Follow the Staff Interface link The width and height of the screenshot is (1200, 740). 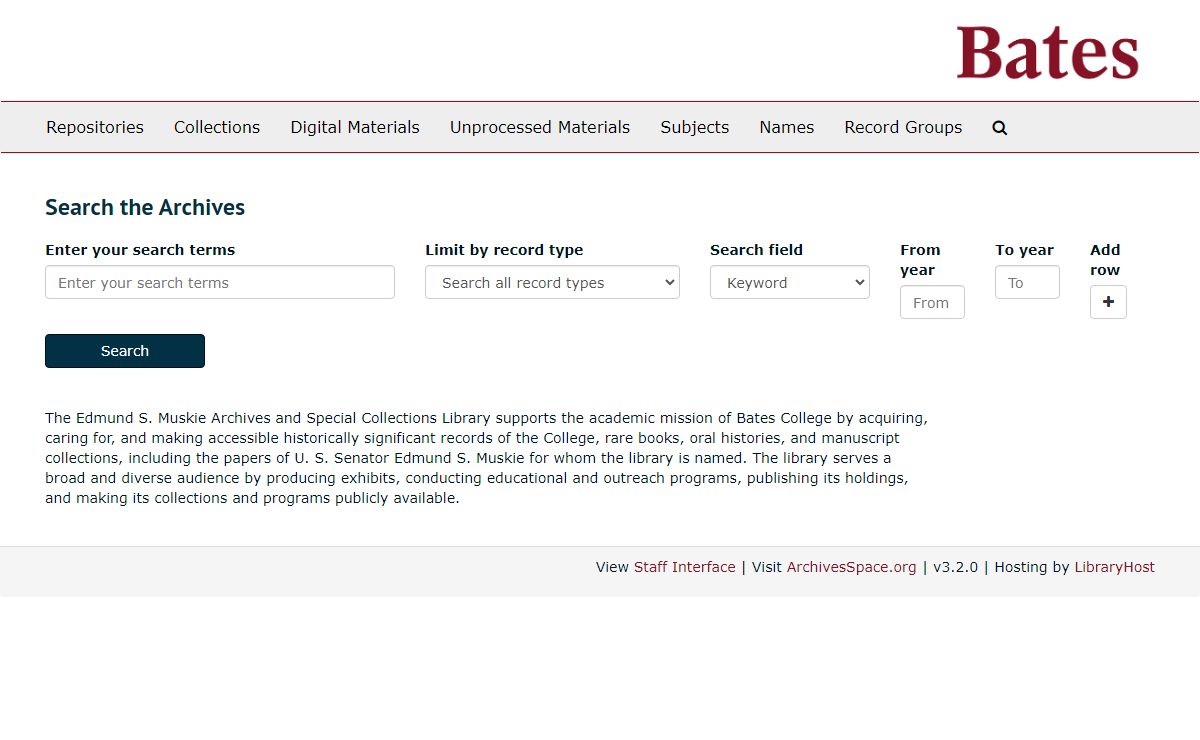(685, 567)
